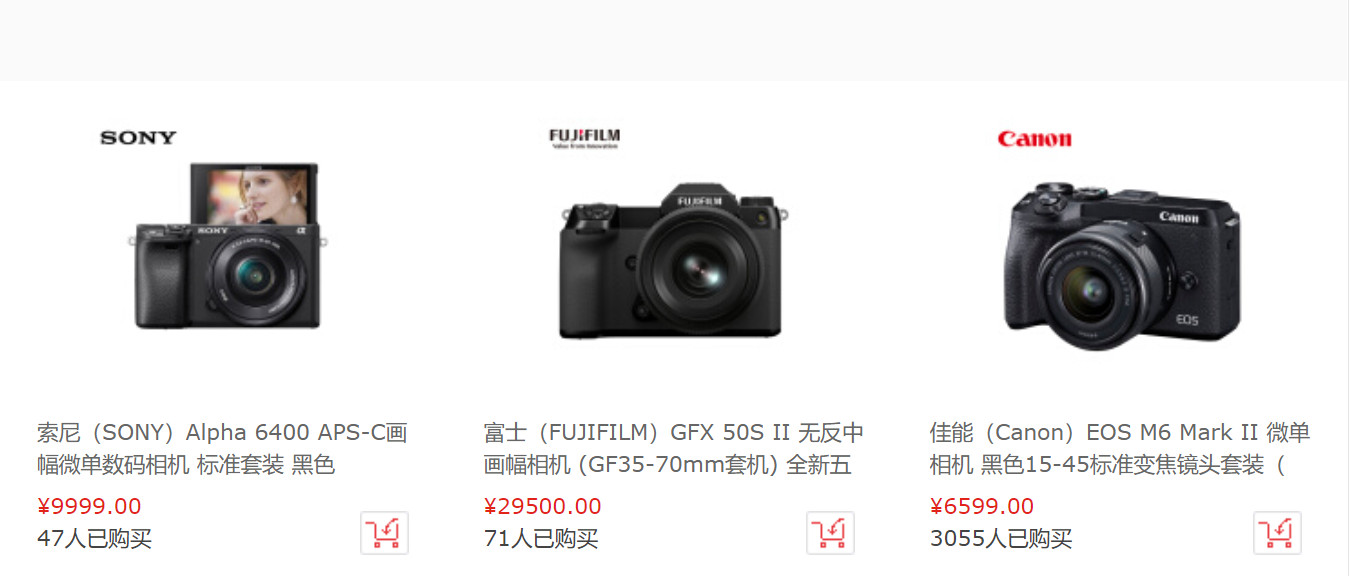Open the Canon EOS M6 camera image

tap(1122, 266)
